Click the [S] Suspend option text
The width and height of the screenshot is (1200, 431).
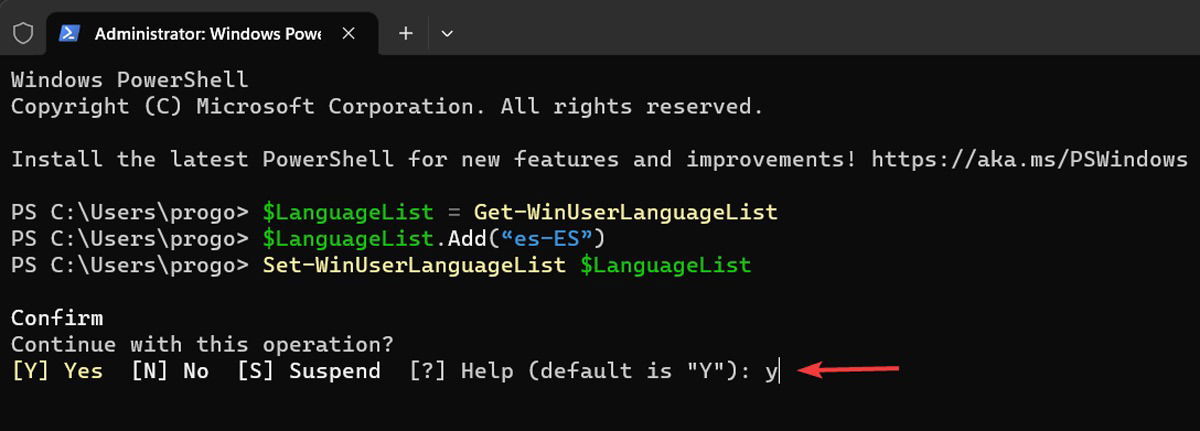point(309,371)
